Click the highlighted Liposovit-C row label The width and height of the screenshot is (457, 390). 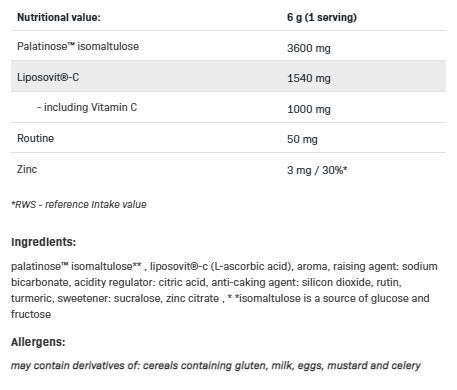click(x=48, y=77)
